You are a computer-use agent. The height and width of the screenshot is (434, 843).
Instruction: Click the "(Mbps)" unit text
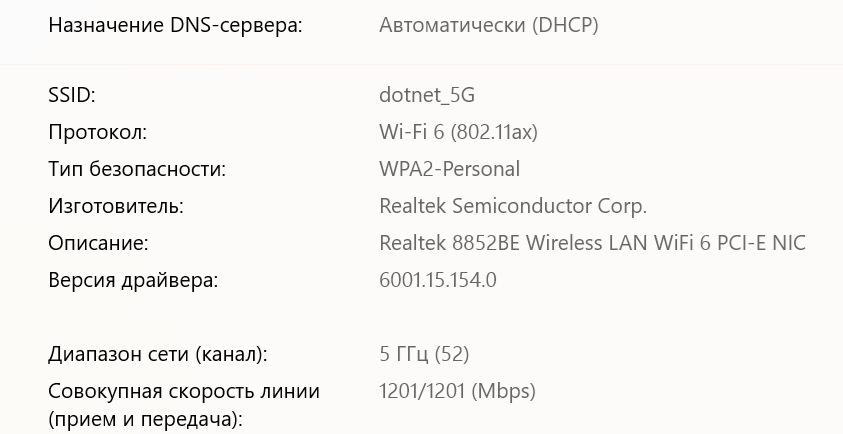click(x=503, y=391)
